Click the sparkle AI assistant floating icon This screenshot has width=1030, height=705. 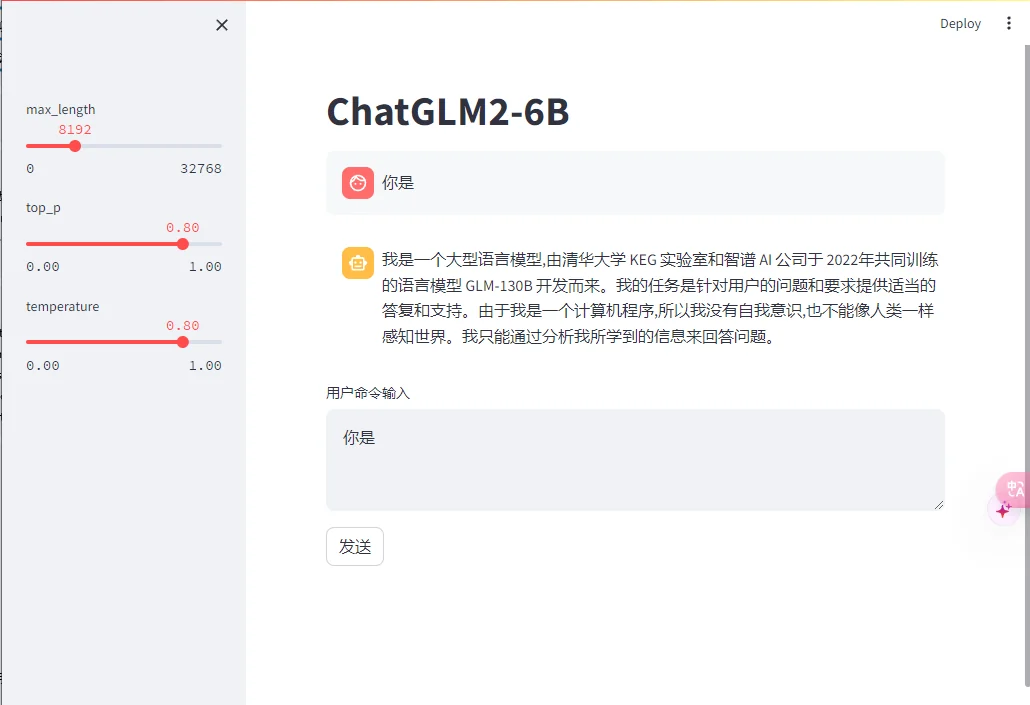pos(1003,510)
